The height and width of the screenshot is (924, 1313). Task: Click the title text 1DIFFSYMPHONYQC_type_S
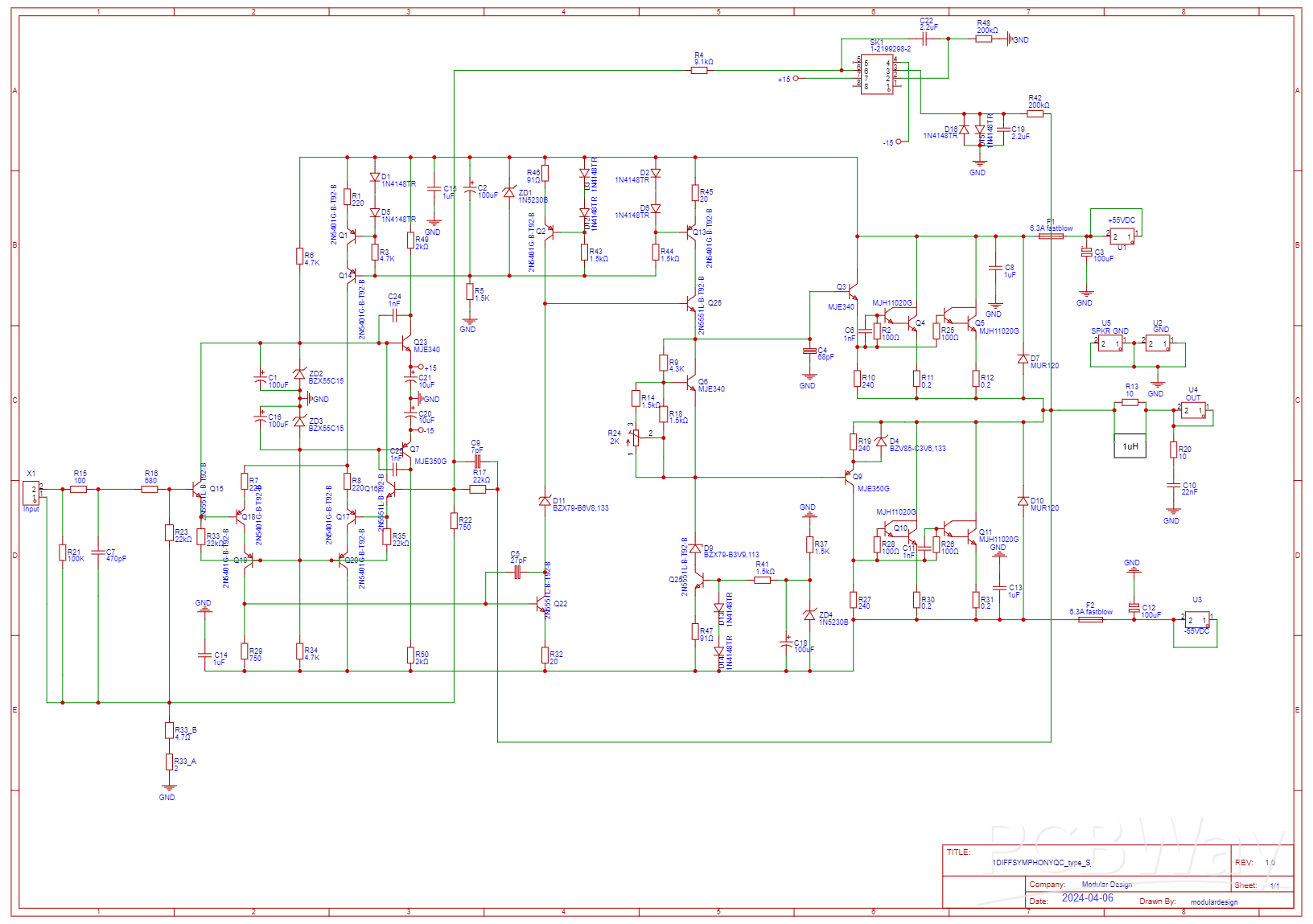click(x=1041, y=862)
